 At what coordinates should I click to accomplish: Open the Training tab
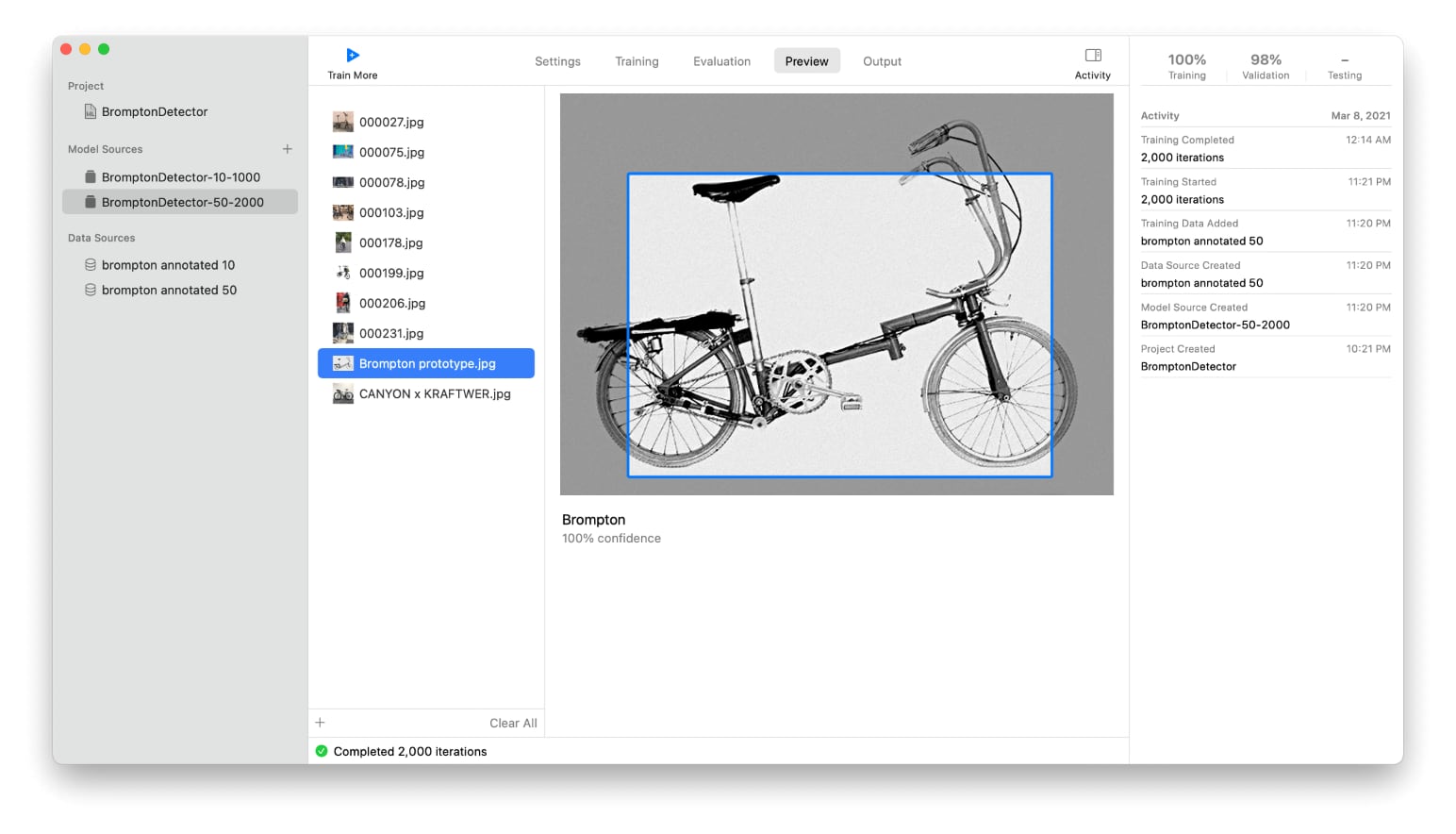click(x=637, y=61)
